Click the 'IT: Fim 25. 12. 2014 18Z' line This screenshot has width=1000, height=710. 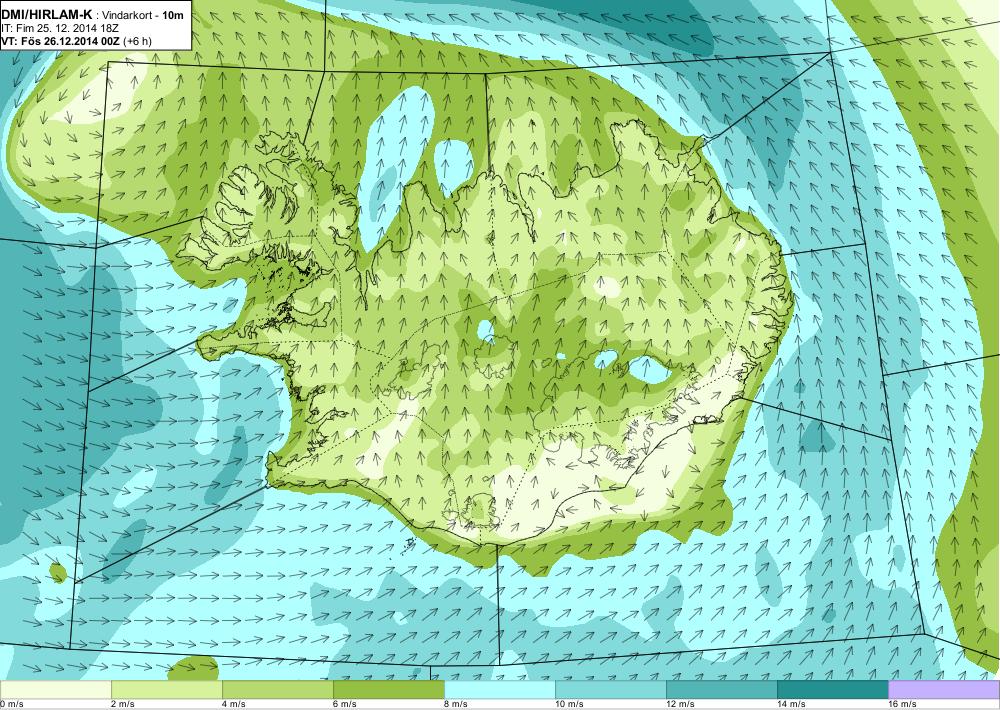click(x=60, y=29)
